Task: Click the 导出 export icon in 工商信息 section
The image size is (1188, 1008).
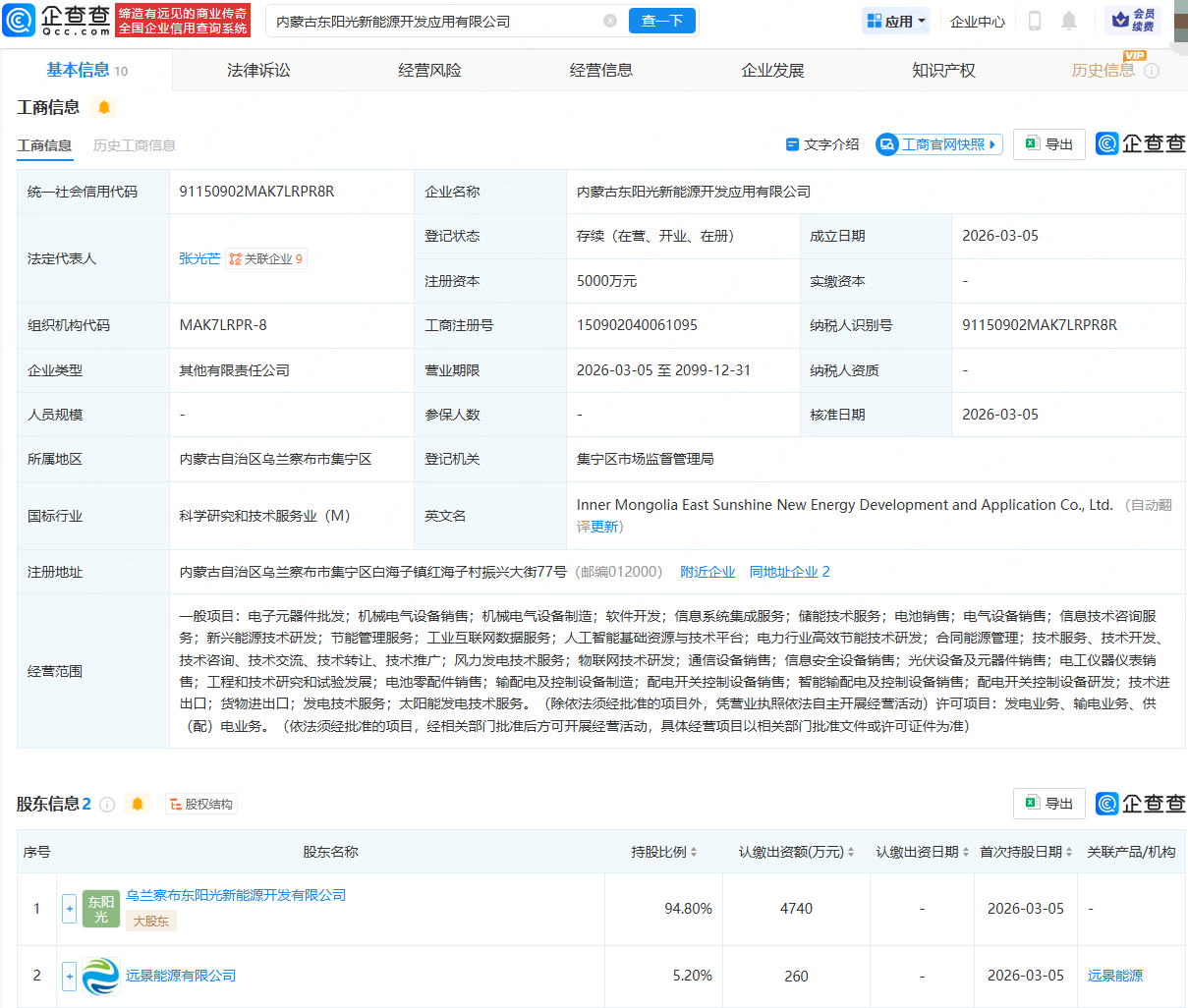Action: tap(1047, 143)
